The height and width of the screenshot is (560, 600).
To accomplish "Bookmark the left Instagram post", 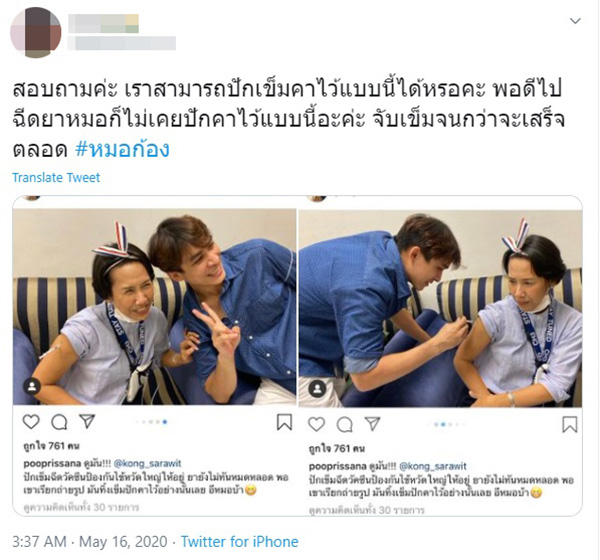I will pyautogui.click(x=284, y=422).
